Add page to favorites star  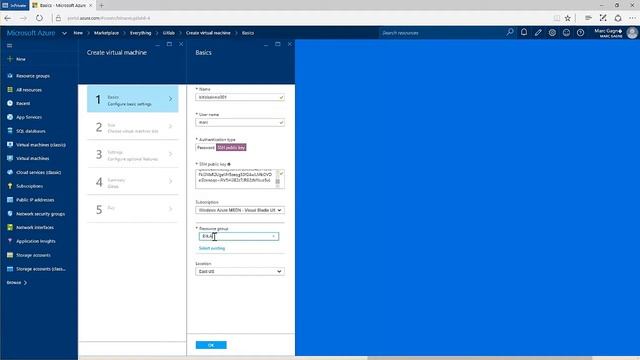point(568,18)
